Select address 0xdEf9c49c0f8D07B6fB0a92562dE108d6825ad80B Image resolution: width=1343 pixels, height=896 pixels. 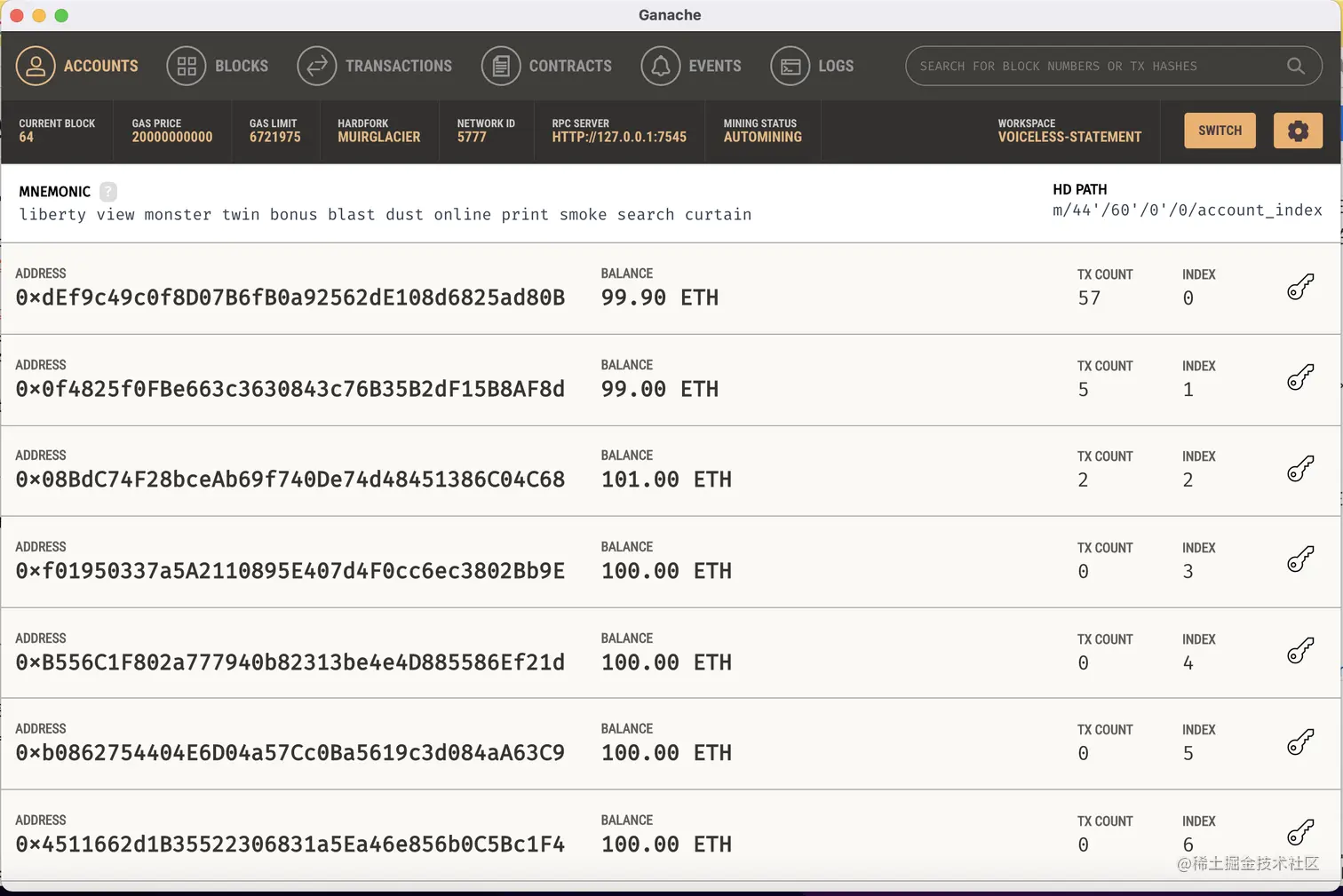290,297
